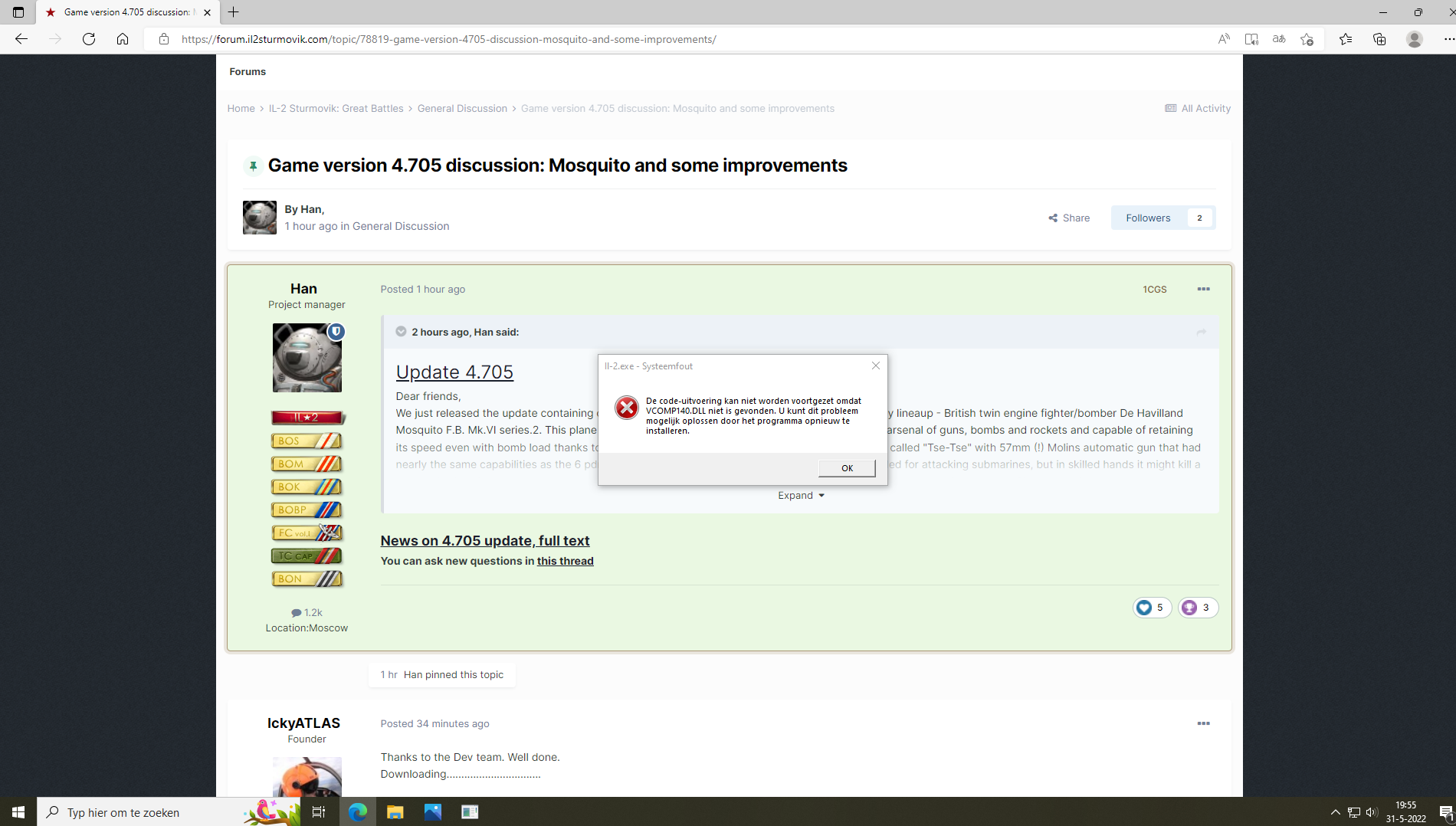Close the Il-2.exe Systeemfout dialog
Screen dimensions: 1456x826
[875, 365]
